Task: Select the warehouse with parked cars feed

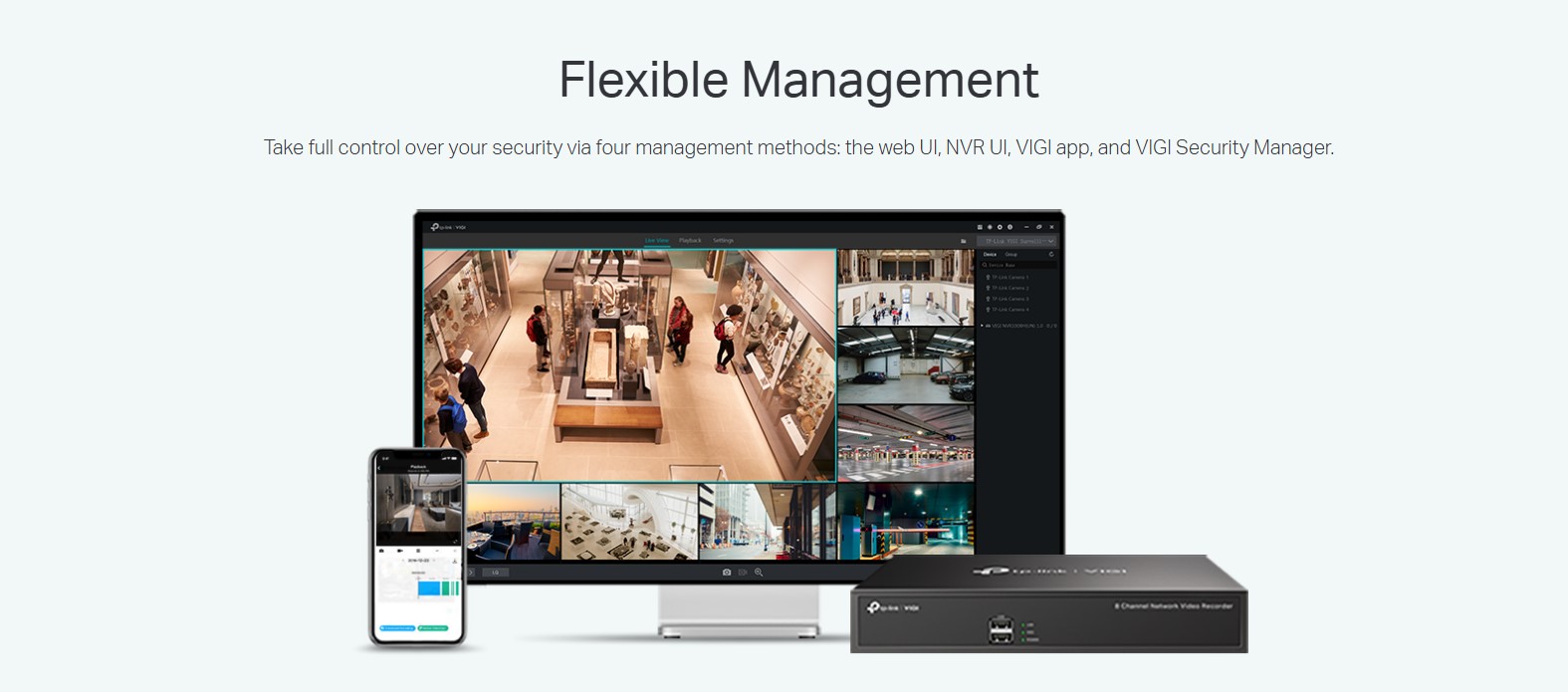Action: point(905,365)
